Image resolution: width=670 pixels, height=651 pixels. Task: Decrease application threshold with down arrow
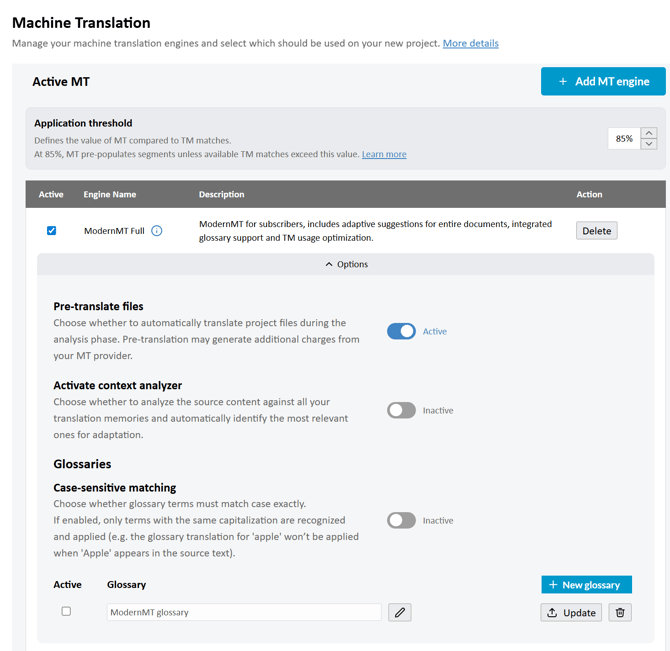click(649, 144)
